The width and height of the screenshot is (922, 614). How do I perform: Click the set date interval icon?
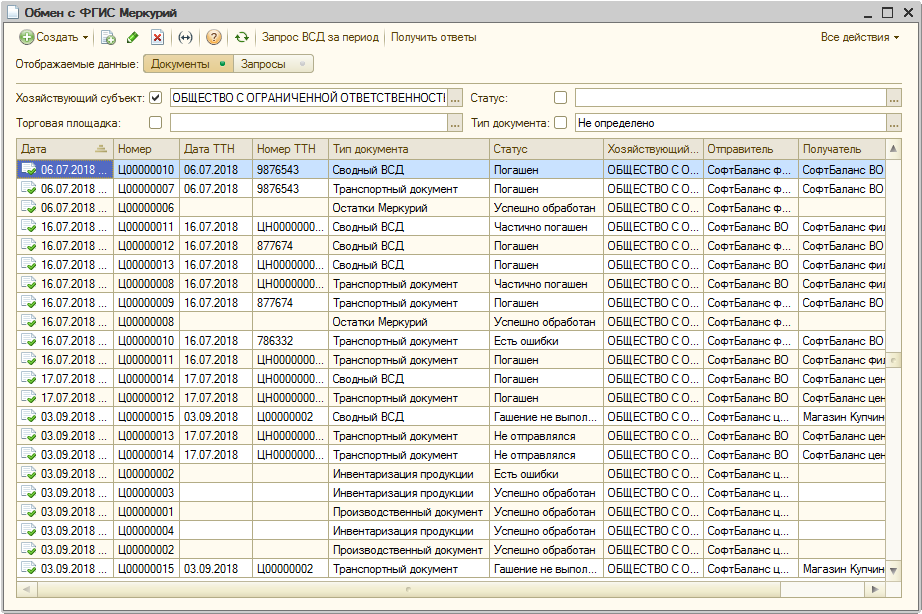(x=185, y=37)
